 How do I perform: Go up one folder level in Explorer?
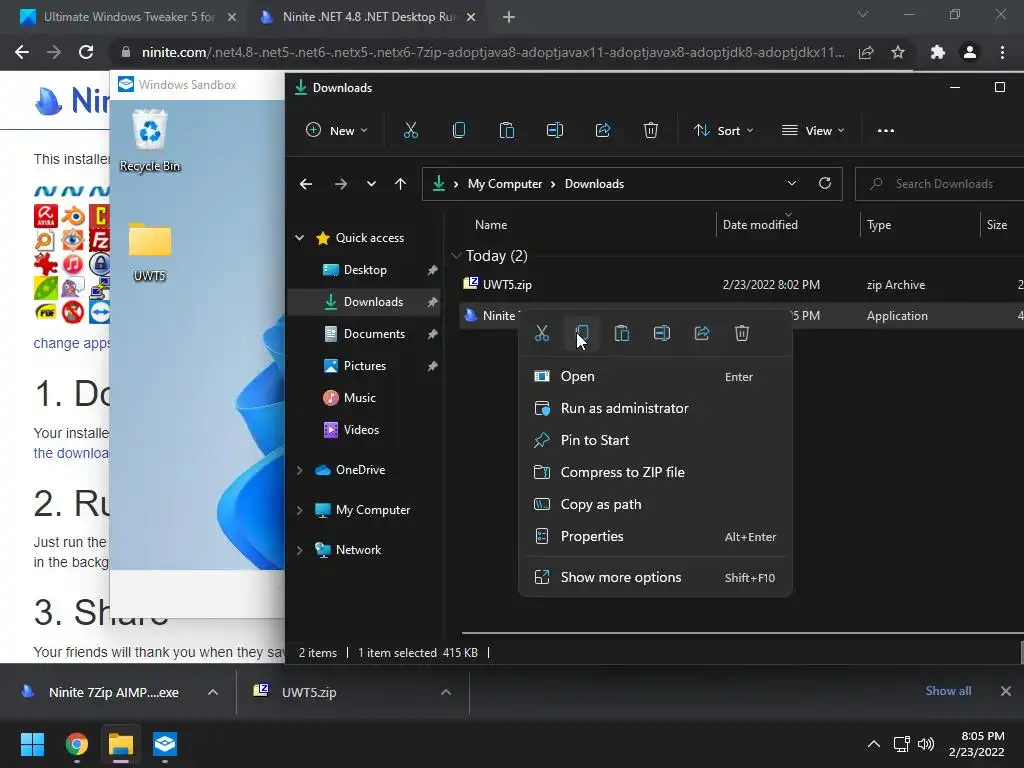click(400, 184)
